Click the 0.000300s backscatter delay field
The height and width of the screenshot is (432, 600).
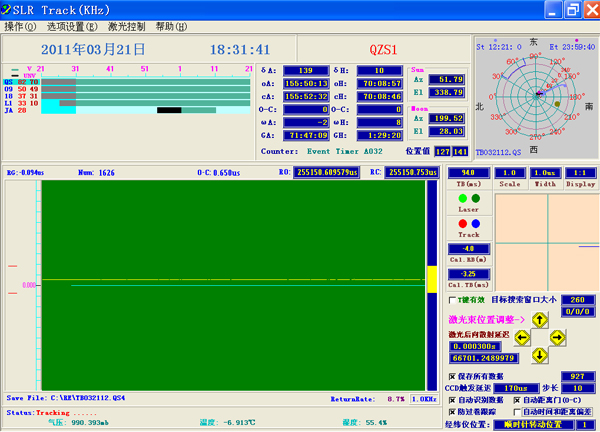coord(475,346)
